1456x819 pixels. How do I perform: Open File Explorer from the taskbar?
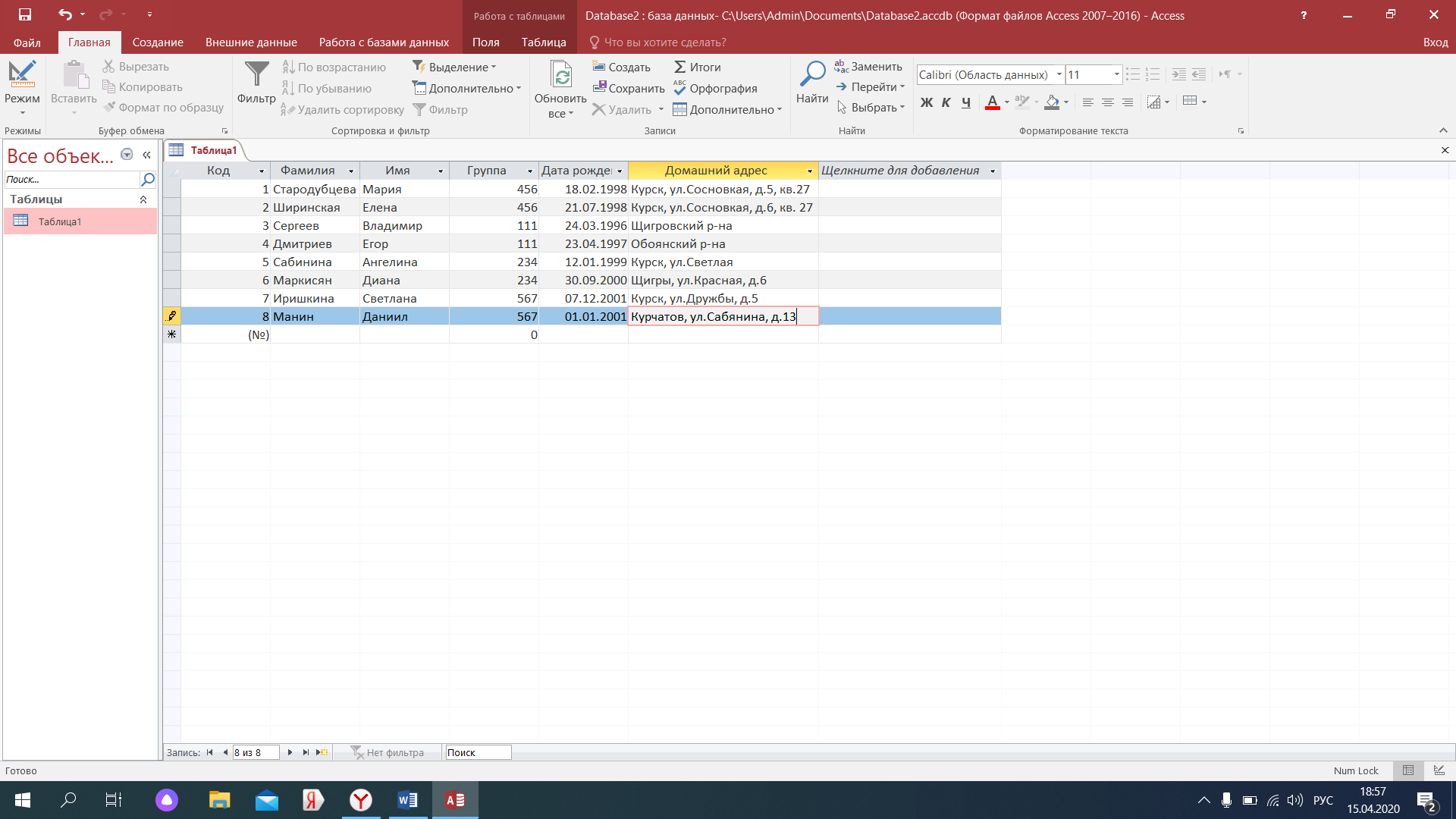click(x=219, y=800)
